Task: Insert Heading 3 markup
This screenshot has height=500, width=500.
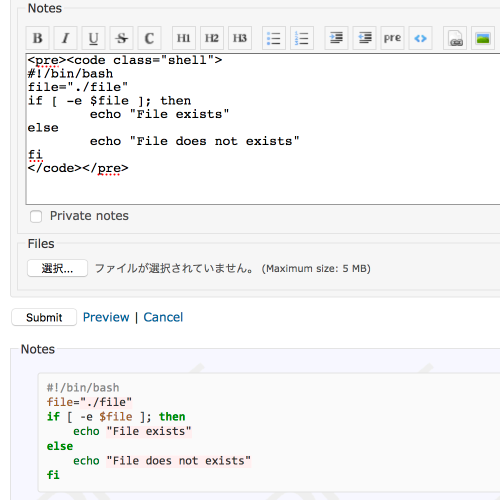Action: (x=240, y=38)
